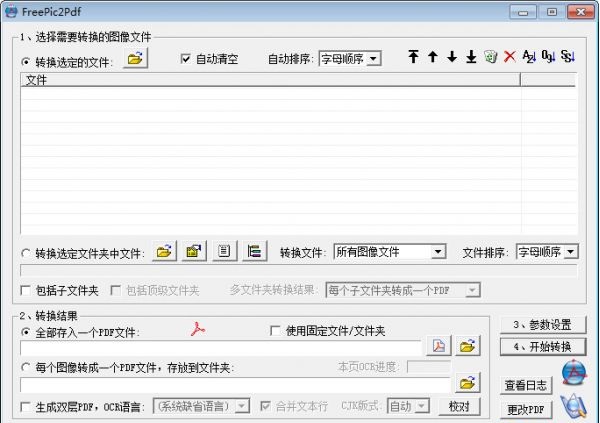Open folder icon beside 转换选定的文件
Image resolution: width=600 pixels, height=423 pixels.
[x=135, y=59]
